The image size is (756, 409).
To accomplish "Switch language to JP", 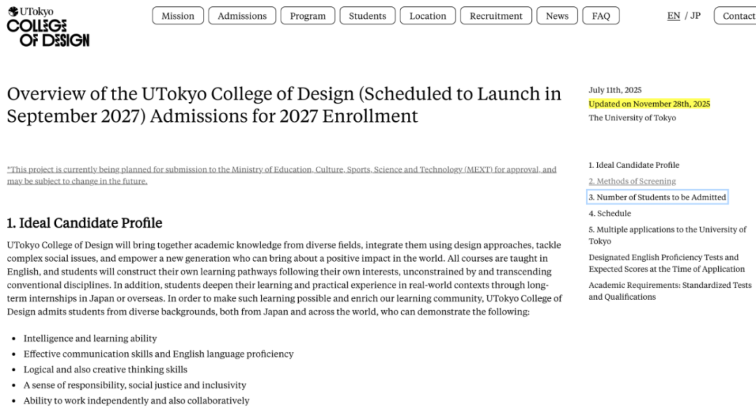I will 695,16.
